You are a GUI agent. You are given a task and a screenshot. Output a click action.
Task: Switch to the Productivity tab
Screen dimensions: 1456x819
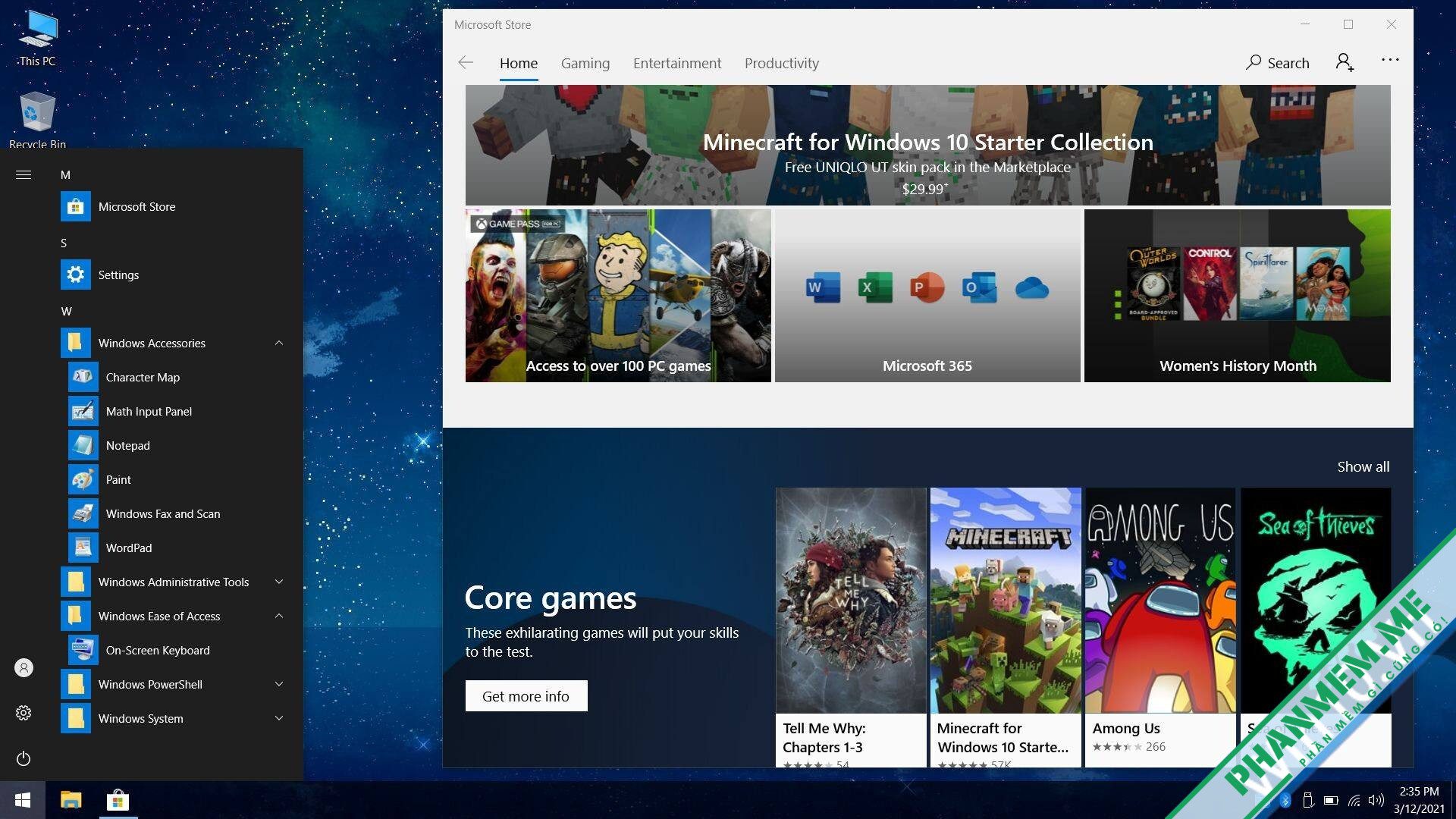pyautogui.click(x=781, y=64)
